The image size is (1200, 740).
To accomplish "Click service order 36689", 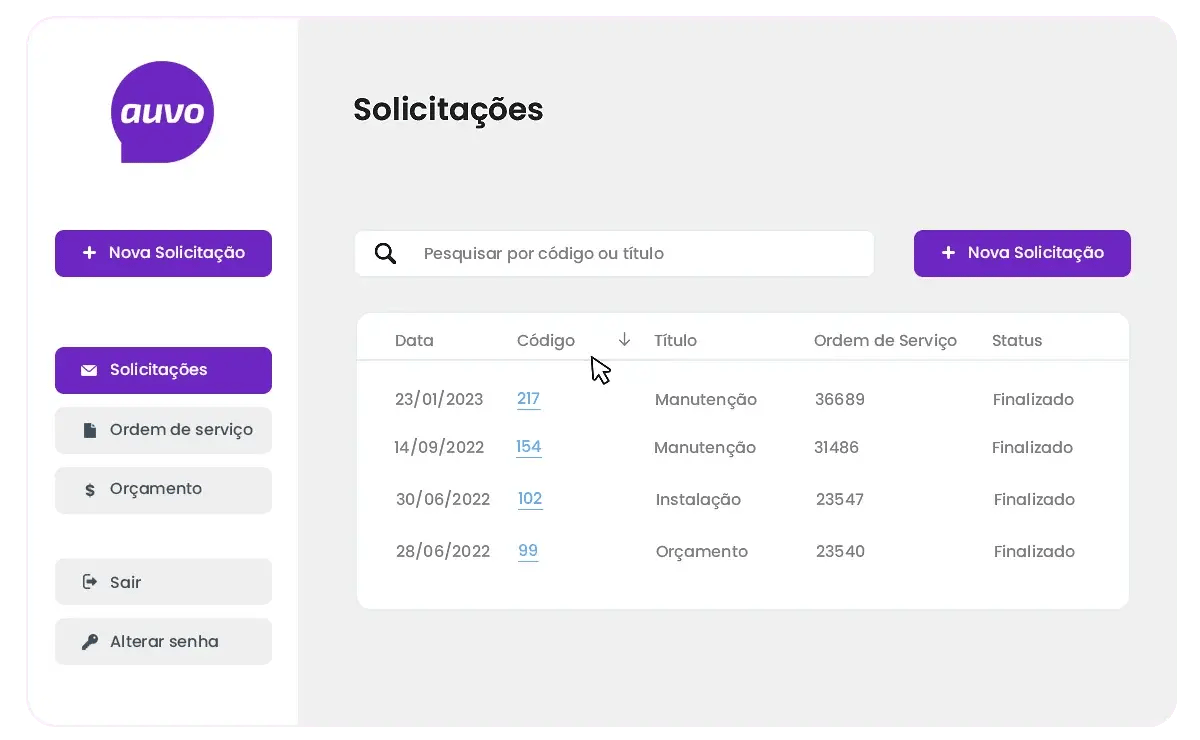I will (840, 399).
